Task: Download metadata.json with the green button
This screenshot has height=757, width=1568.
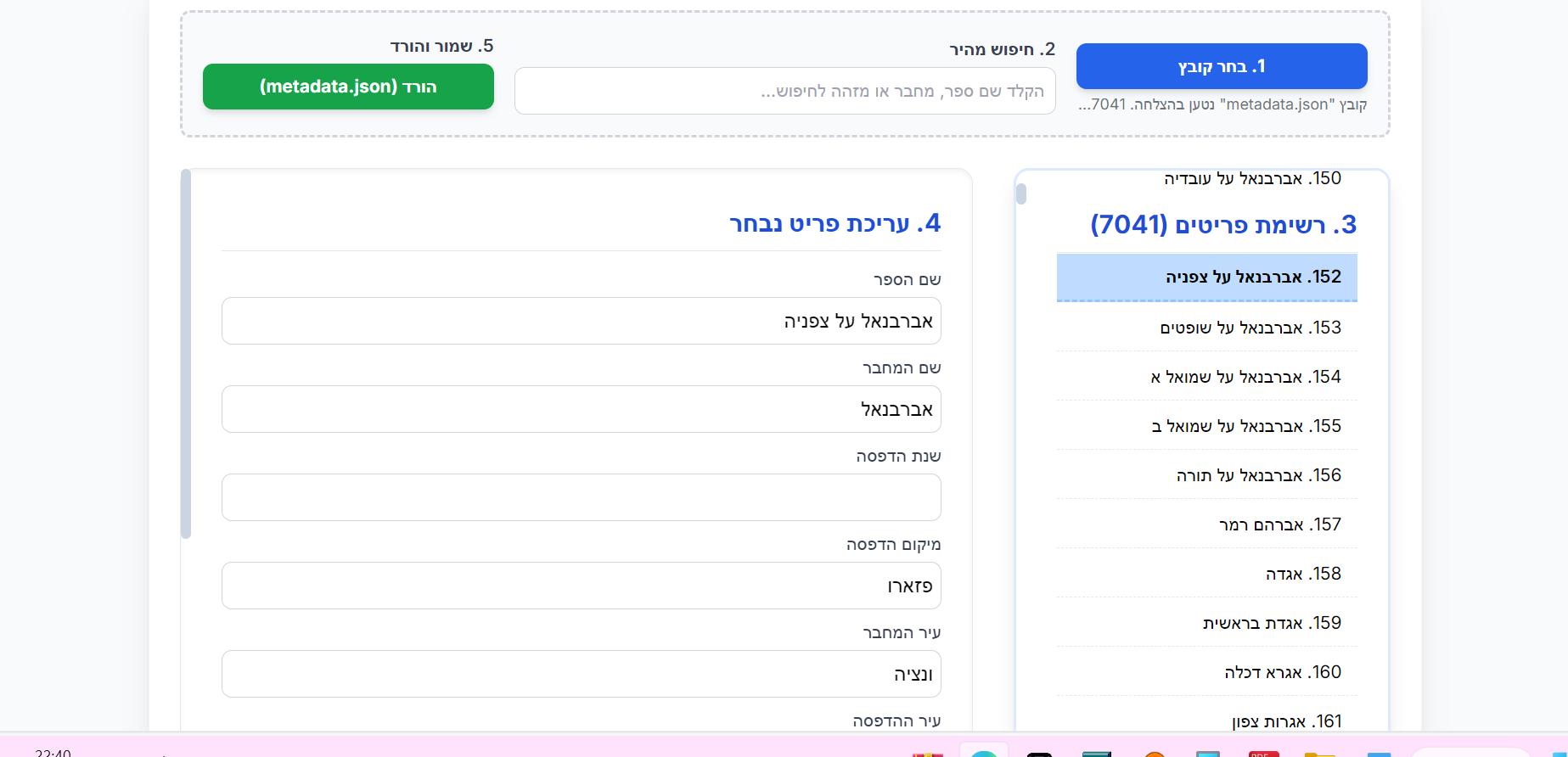Action: click(348, 87)
